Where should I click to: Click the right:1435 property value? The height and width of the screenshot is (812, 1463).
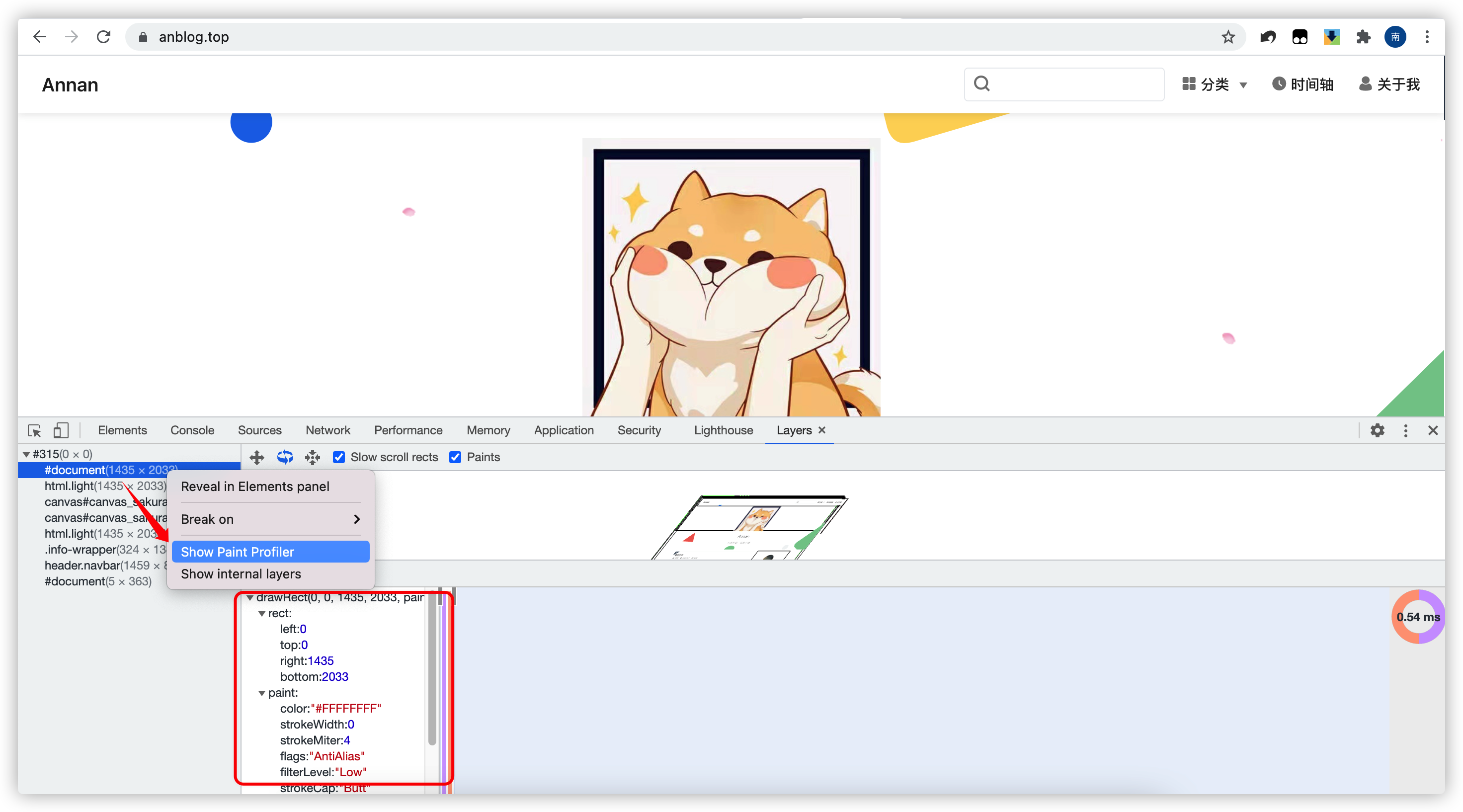[x=321, y=661]
